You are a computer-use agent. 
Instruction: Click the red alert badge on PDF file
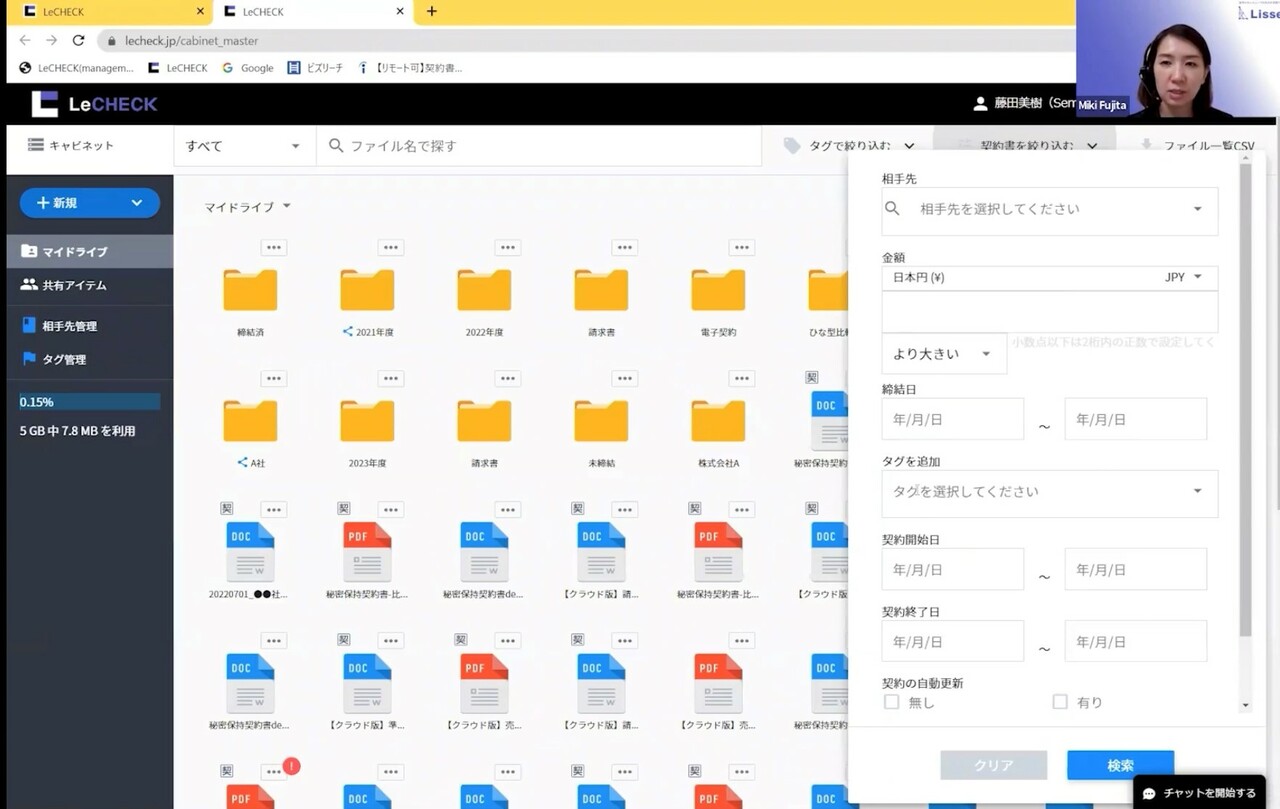coord(291,766)
